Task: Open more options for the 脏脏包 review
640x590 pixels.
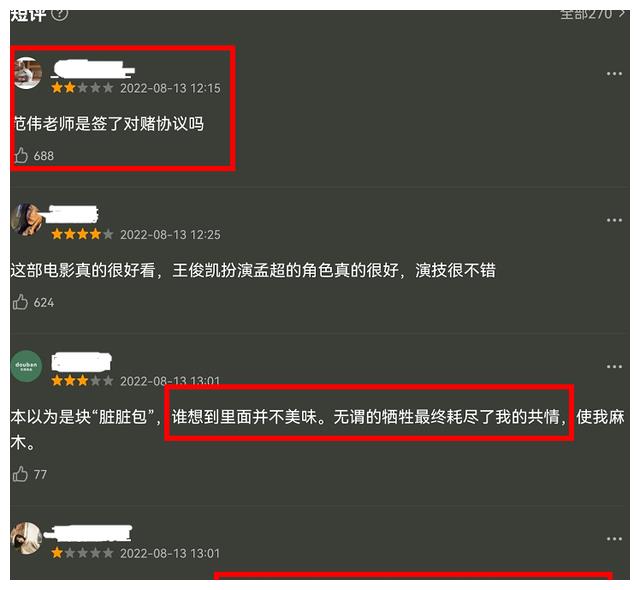Action: (x=614, y=367)
